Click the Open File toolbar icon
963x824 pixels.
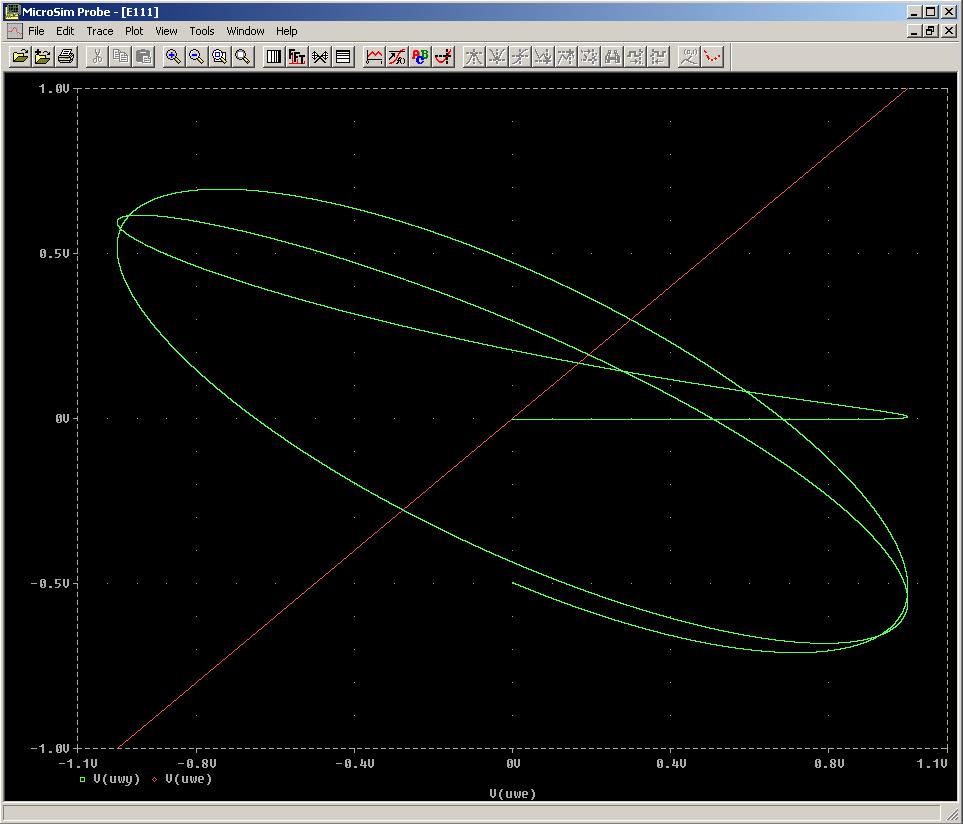[19, 57]
